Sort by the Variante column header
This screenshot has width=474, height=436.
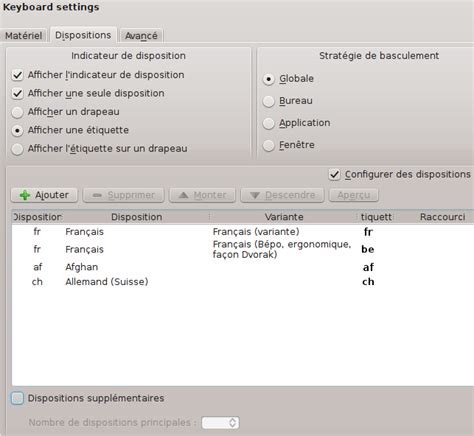[x=284, y=217]
